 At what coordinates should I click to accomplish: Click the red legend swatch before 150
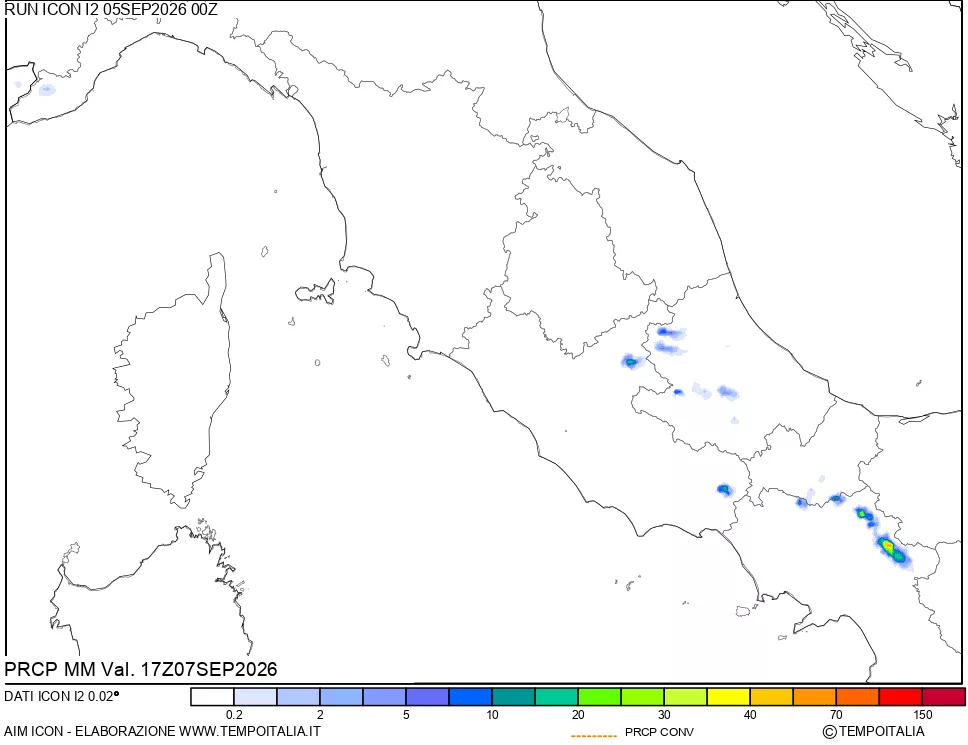(901, 697)
